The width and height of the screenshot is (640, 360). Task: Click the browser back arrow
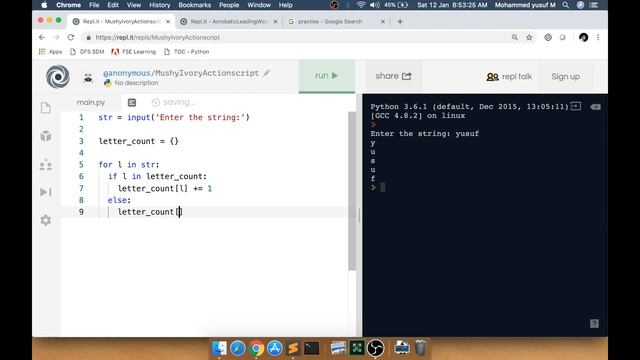(x=42, y=37)
